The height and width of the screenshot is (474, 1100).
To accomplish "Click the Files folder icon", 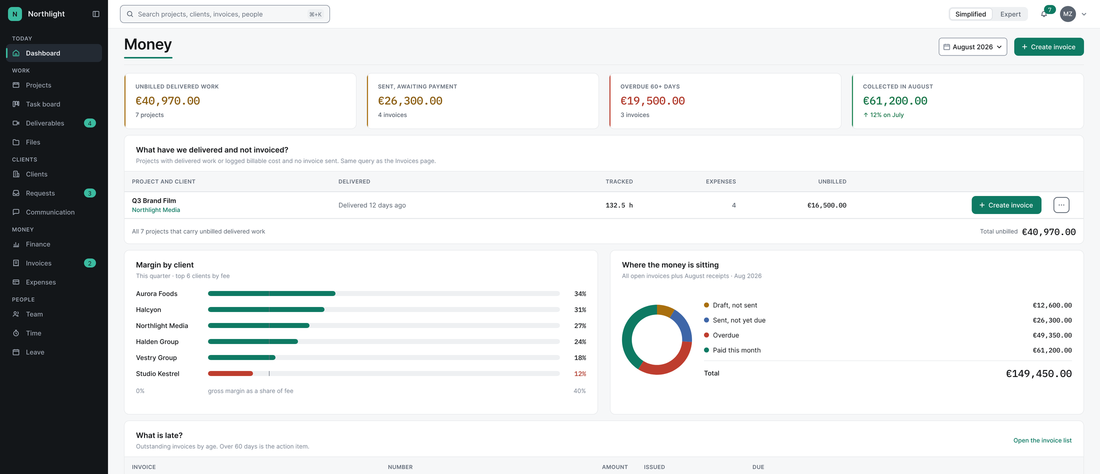I will pyautogui.click(x=16, y=142).
